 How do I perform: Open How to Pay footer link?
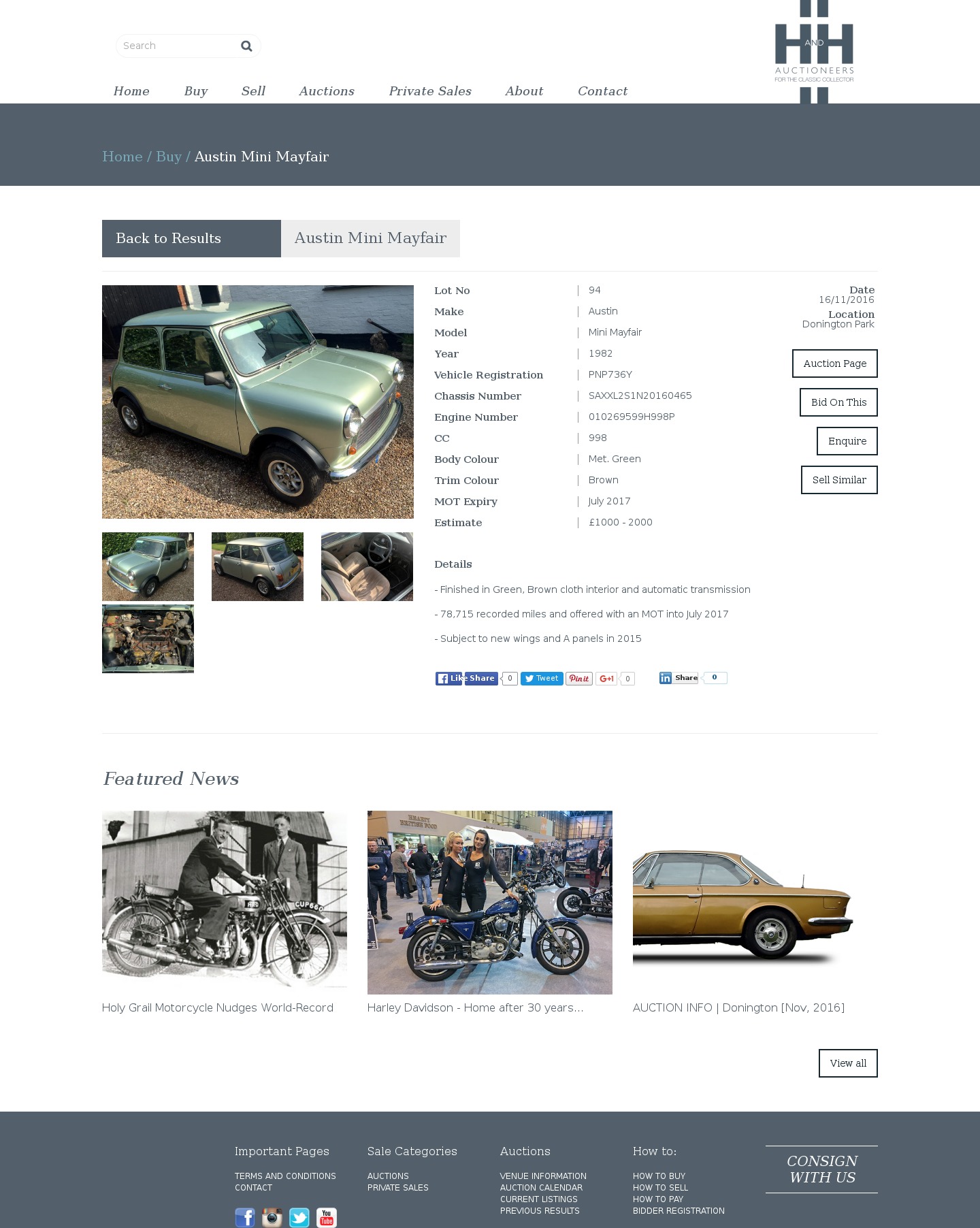click(x=658, y=1199)
